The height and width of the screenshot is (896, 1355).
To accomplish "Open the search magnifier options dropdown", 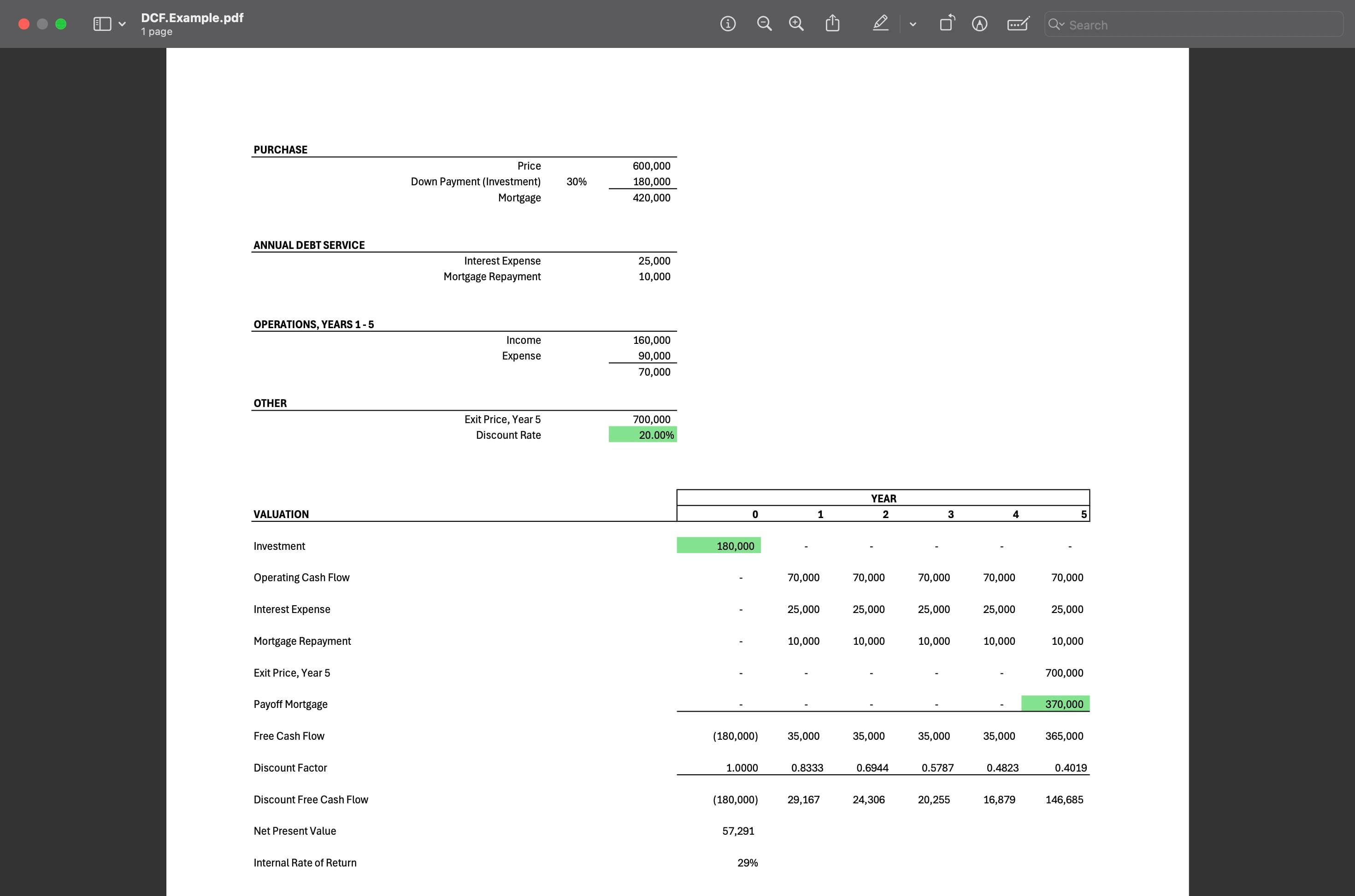I will pyautogui.click(x=1056, y=24).
